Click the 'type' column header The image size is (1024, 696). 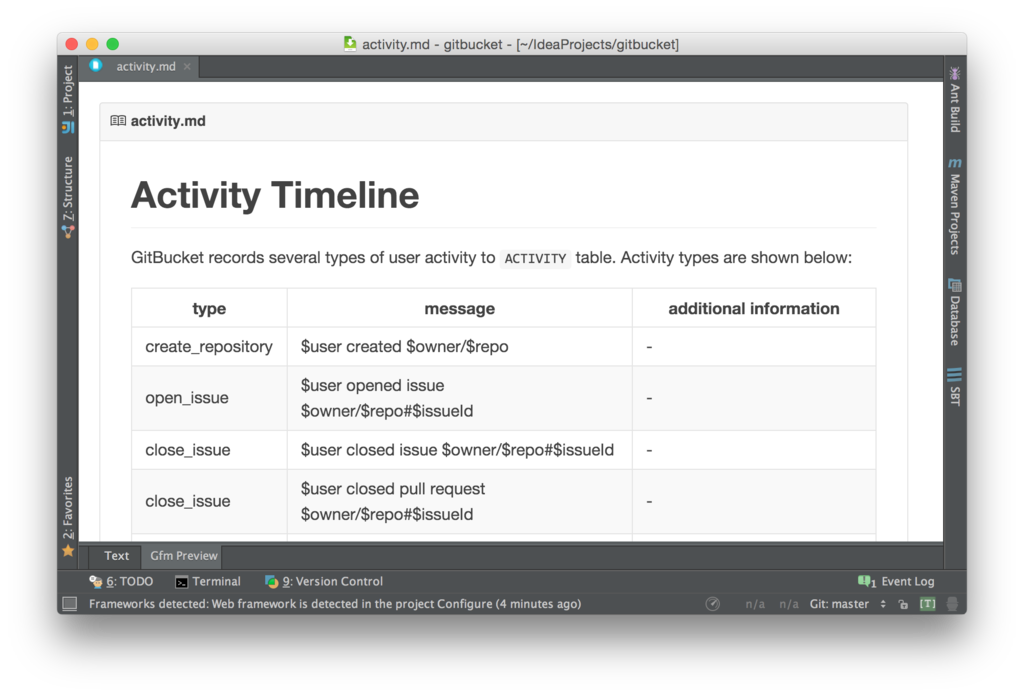(x=209, y=308)
